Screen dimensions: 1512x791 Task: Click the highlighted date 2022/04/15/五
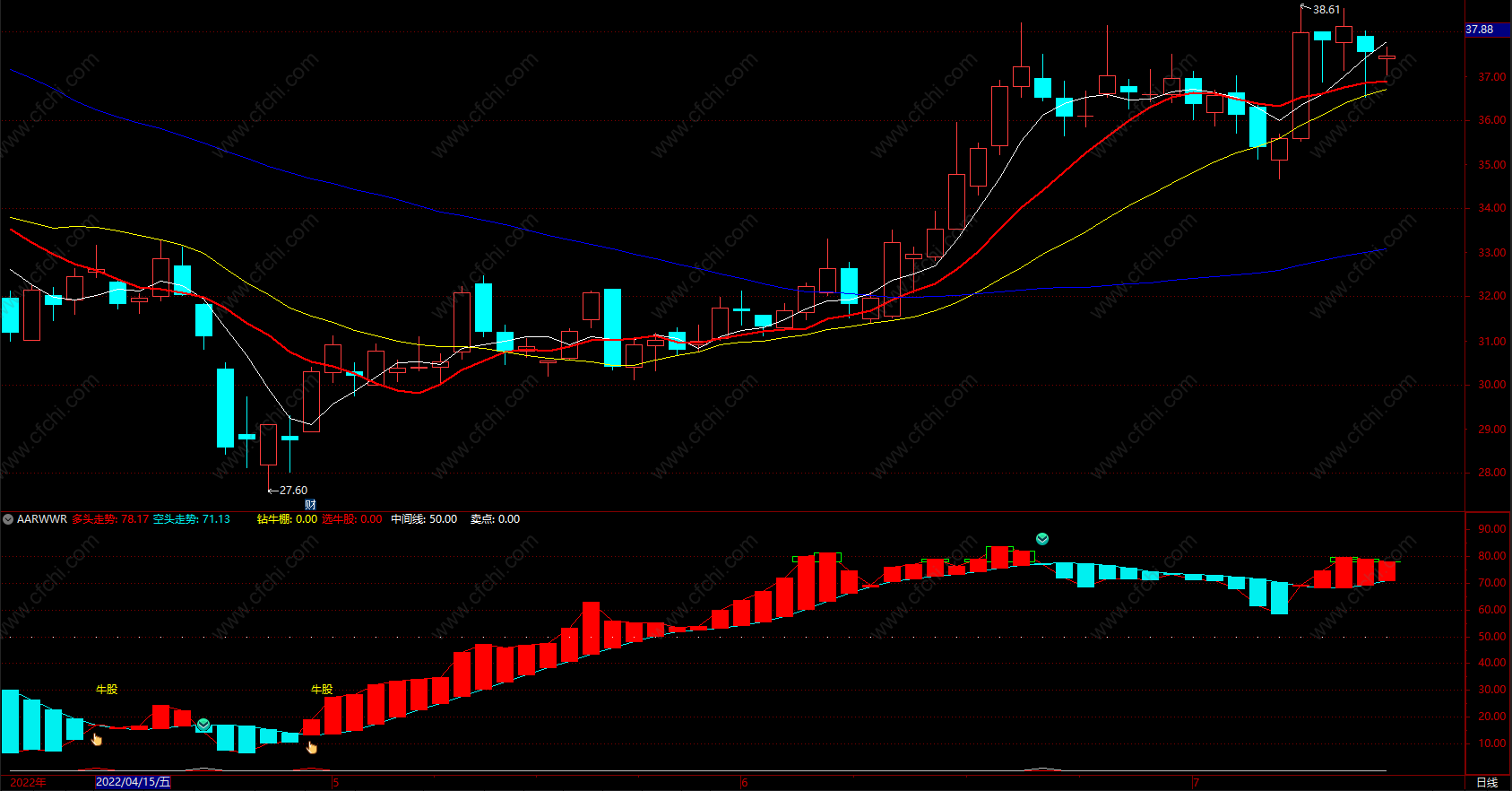[133, 782]
